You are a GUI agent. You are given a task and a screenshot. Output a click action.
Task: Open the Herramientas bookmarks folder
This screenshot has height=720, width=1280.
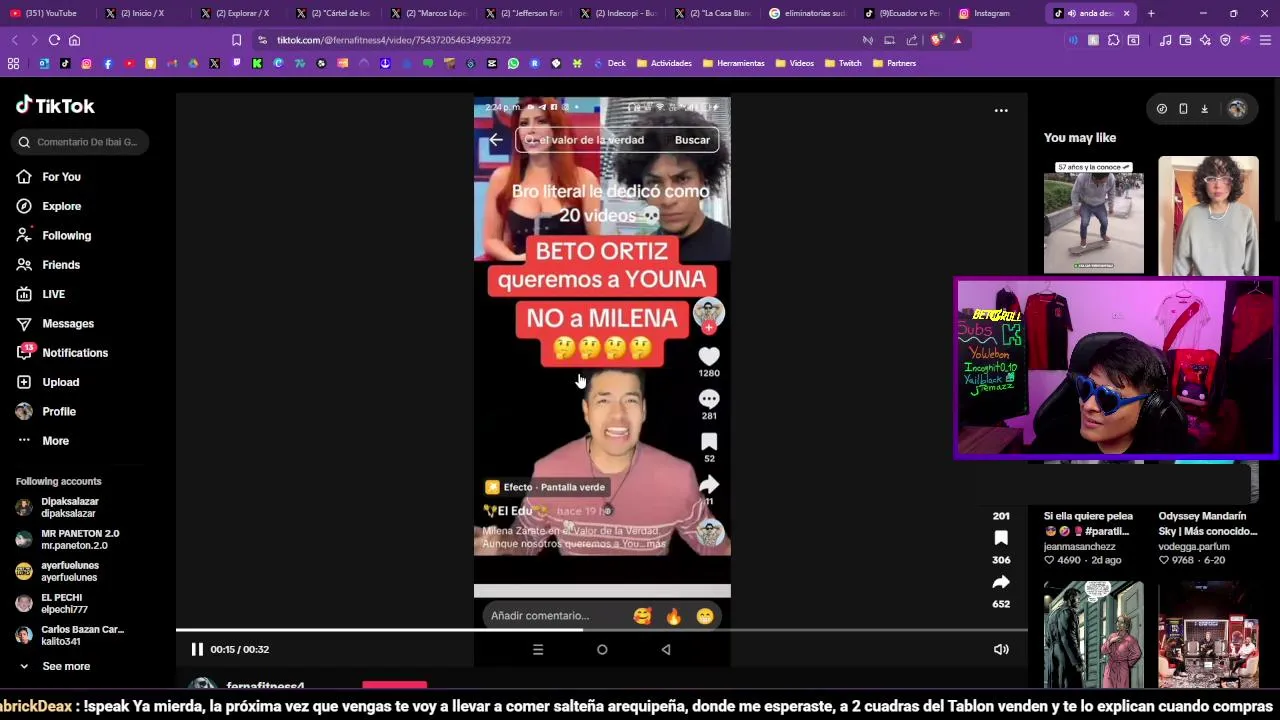click(733, 63)
